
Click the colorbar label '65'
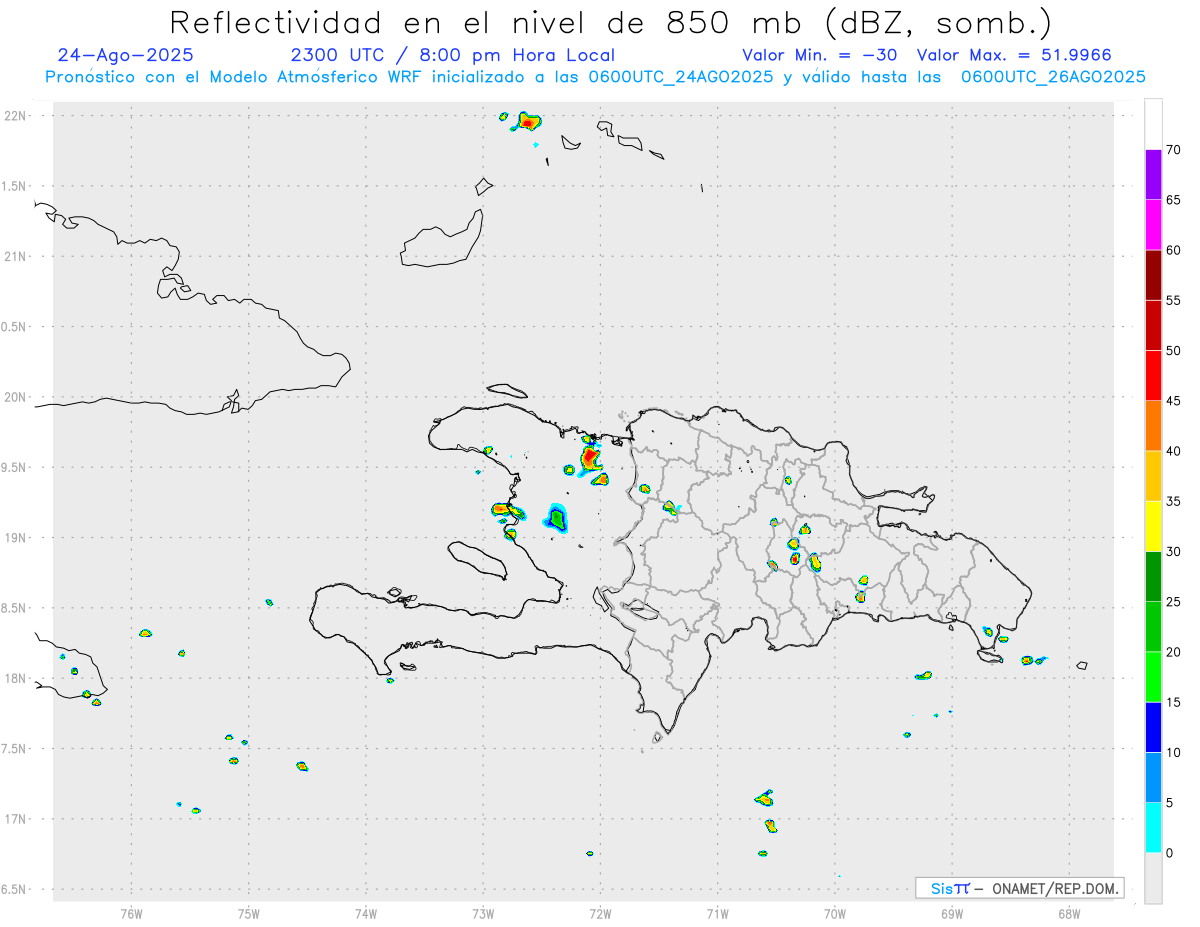[1173, 200]
